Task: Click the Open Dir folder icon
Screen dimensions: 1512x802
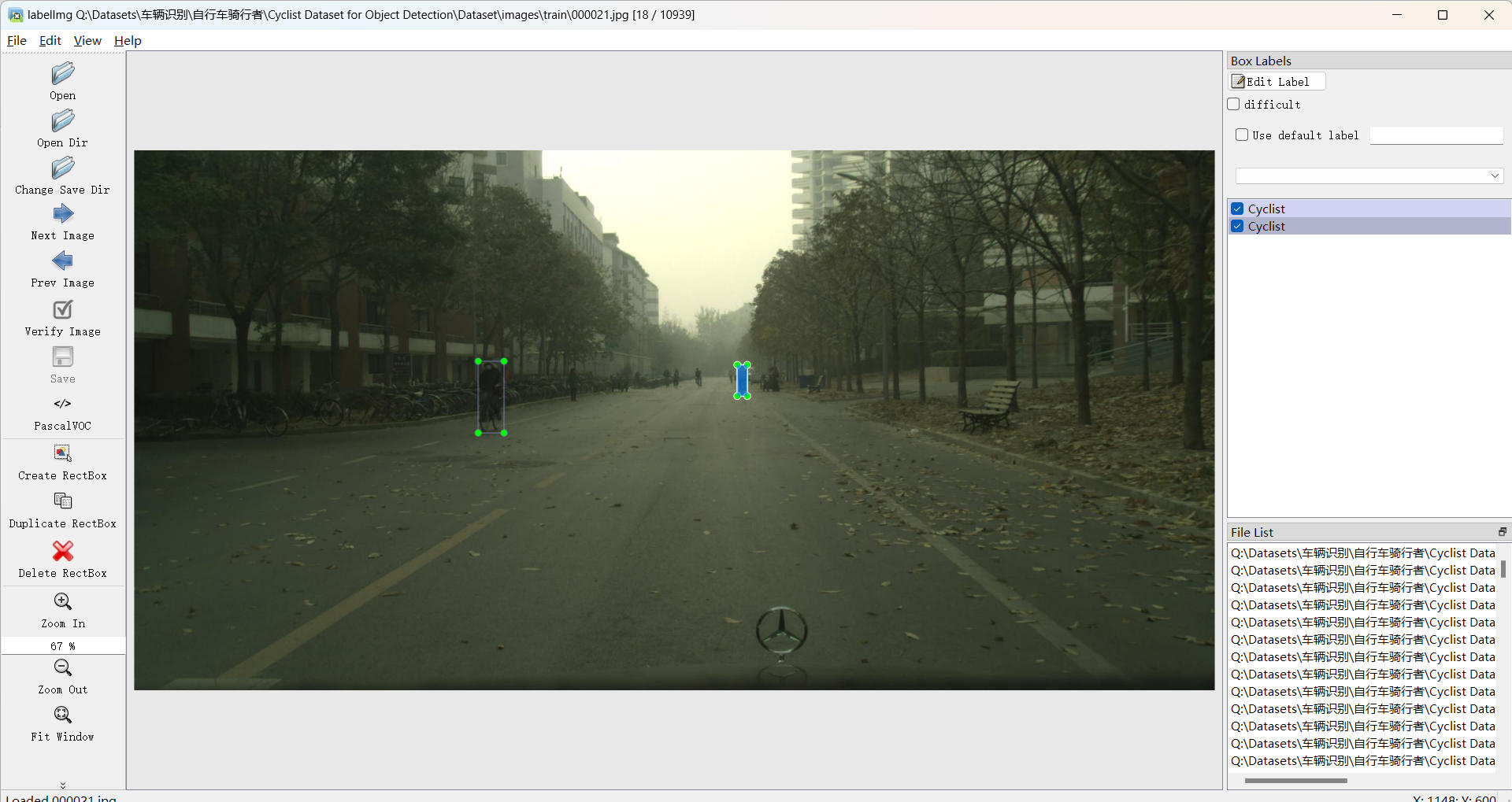Action: coord(63,120)
